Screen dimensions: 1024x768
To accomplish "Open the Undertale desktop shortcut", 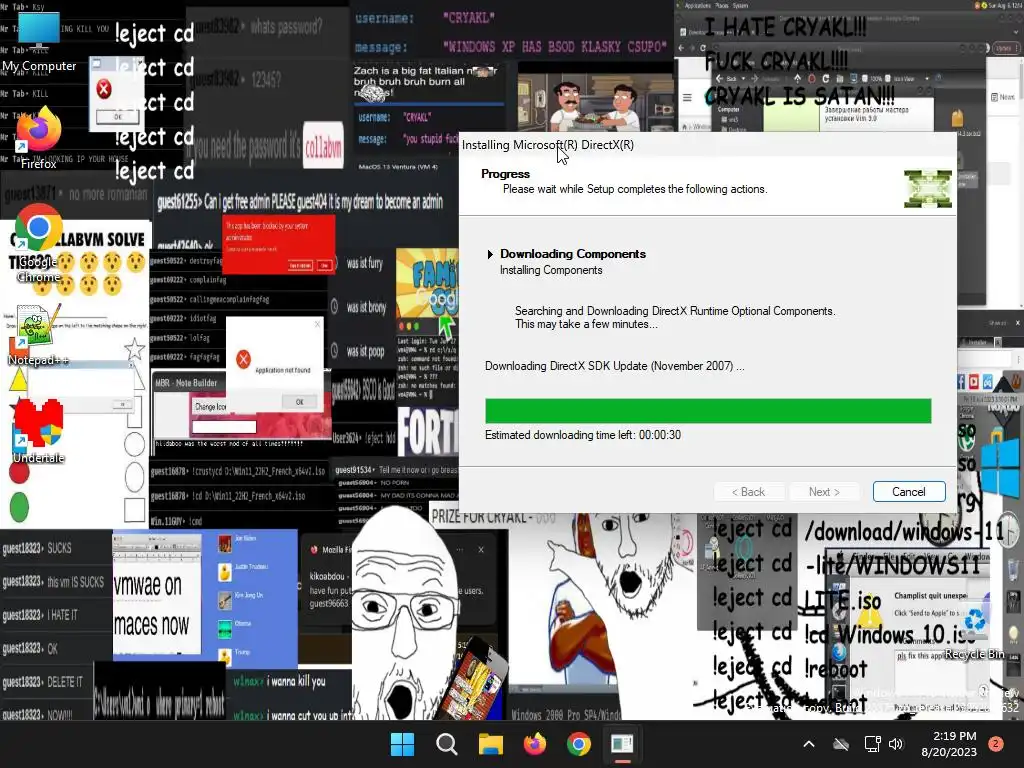I will (38, 431).
